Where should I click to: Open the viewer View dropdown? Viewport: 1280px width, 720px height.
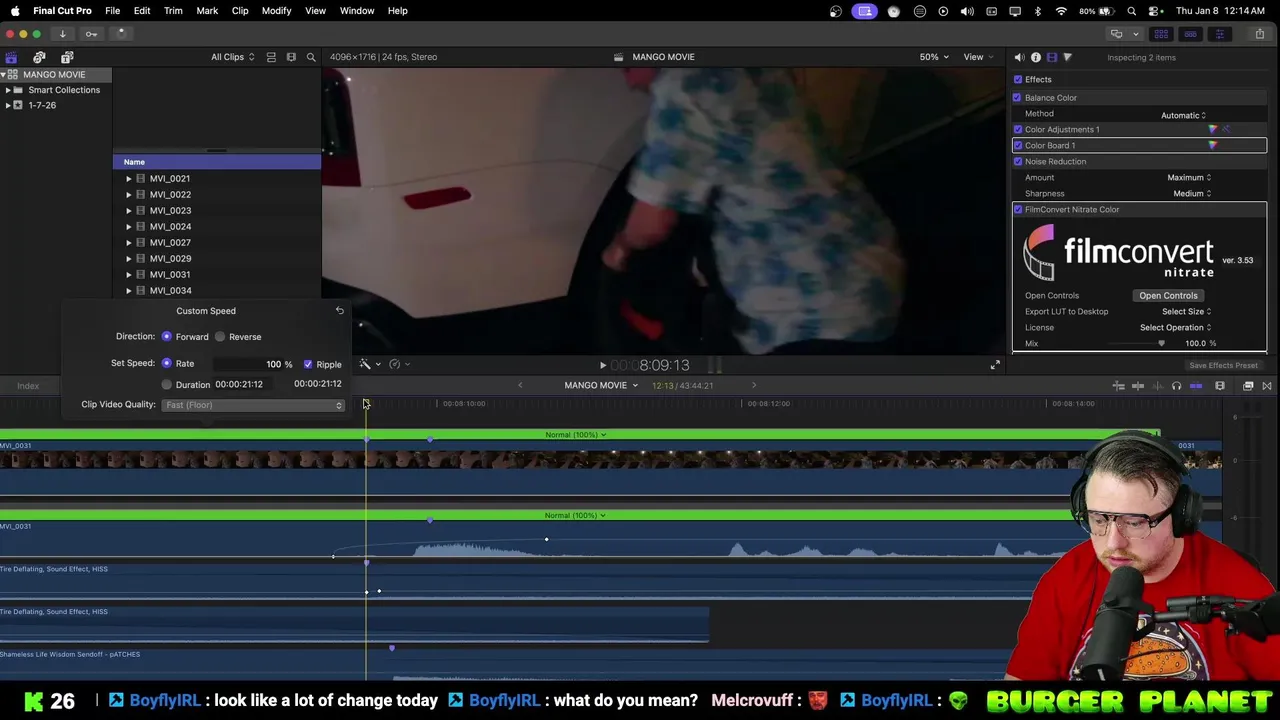pyautogui.click(x=978, y=57)
